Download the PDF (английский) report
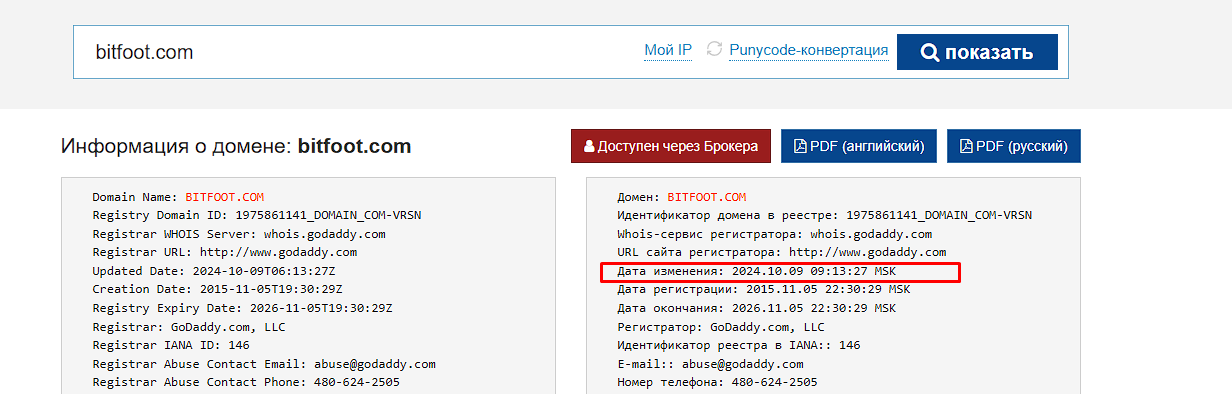Image resolution: width=1232 pixels, height=394 pixels. (859, 146)
